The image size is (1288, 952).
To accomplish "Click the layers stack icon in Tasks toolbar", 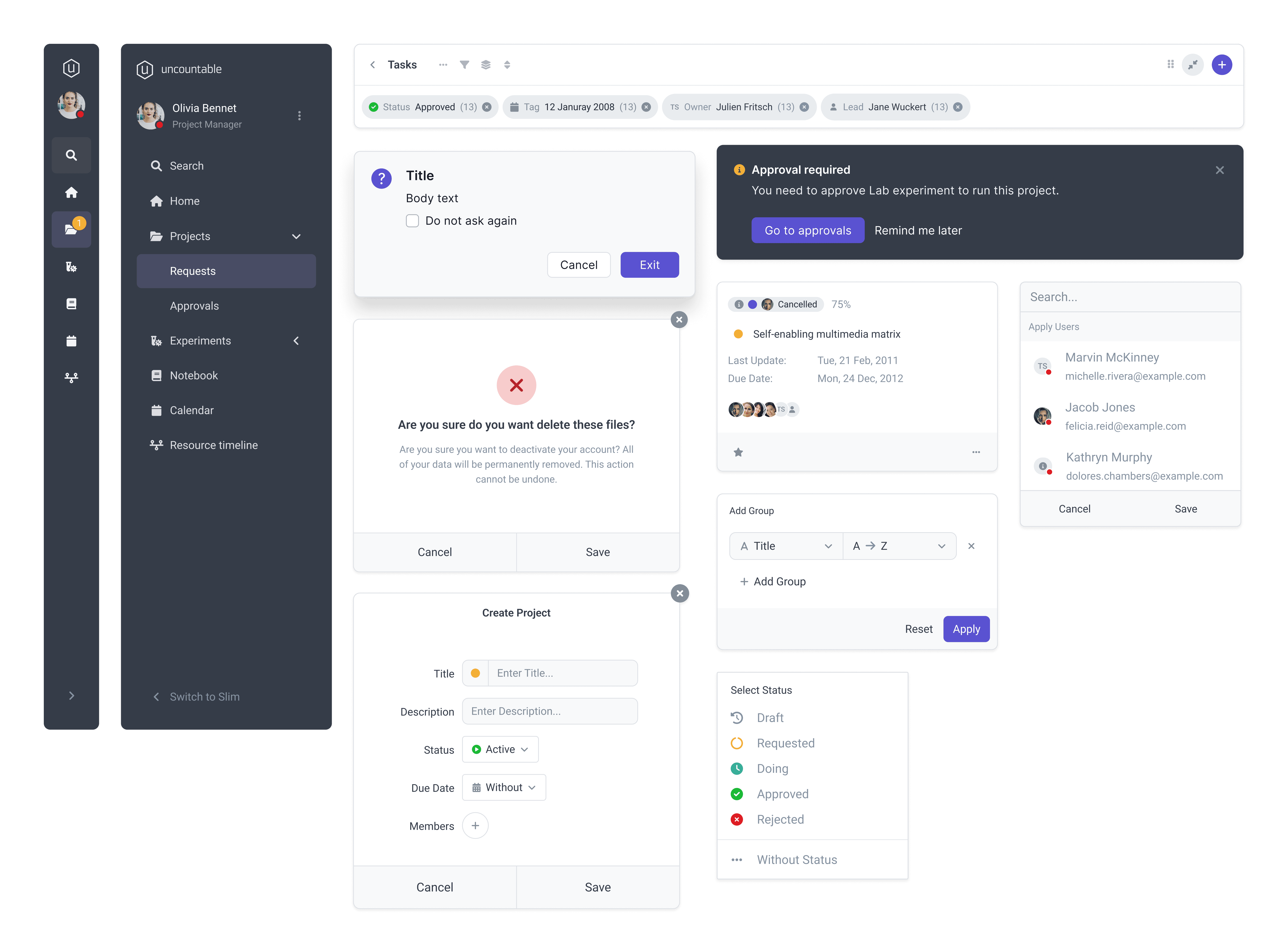I will click(x=486, y=65).
